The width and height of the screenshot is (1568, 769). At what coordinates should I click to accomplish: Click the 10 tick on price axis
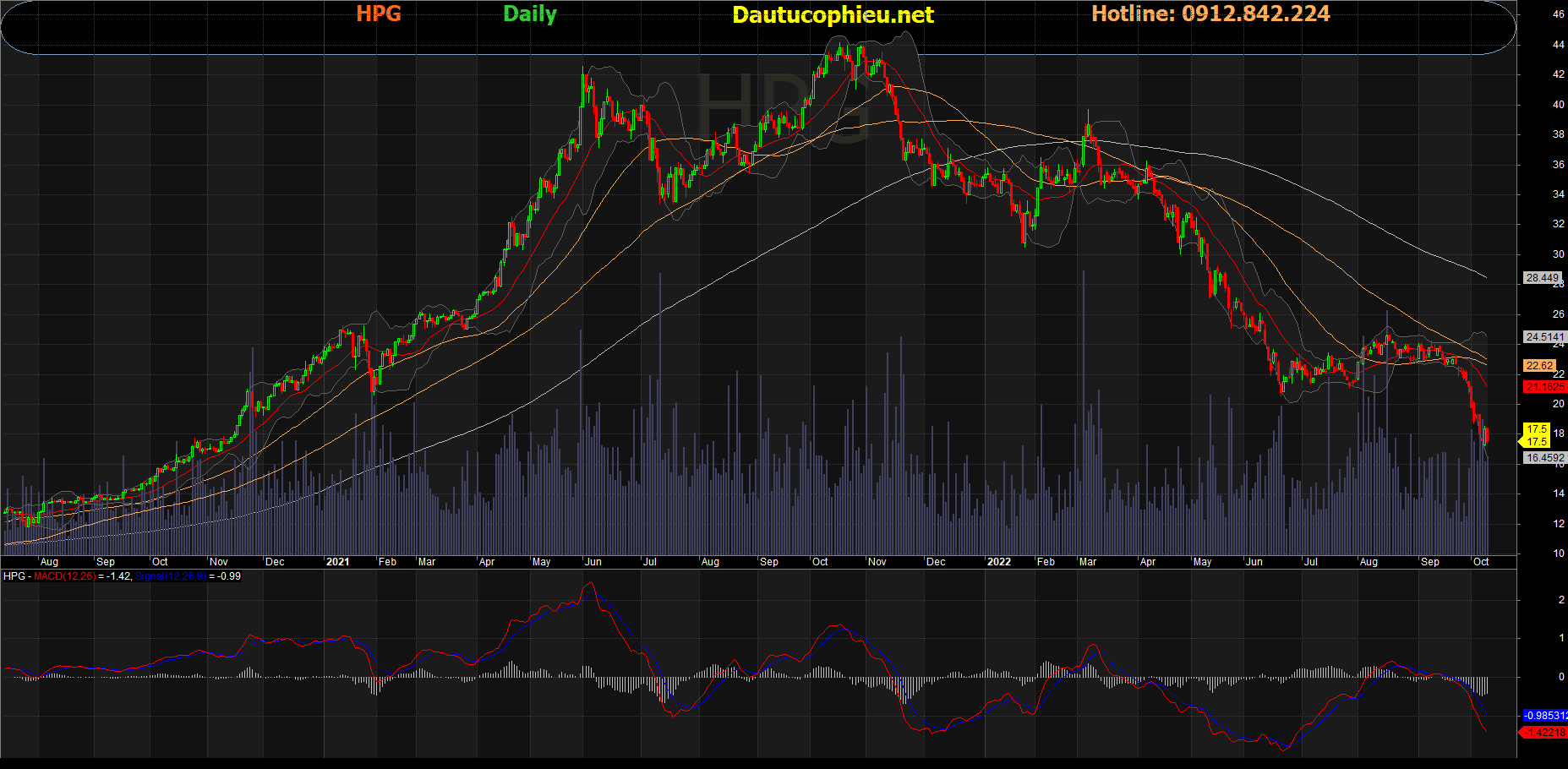click(1559, 554)
